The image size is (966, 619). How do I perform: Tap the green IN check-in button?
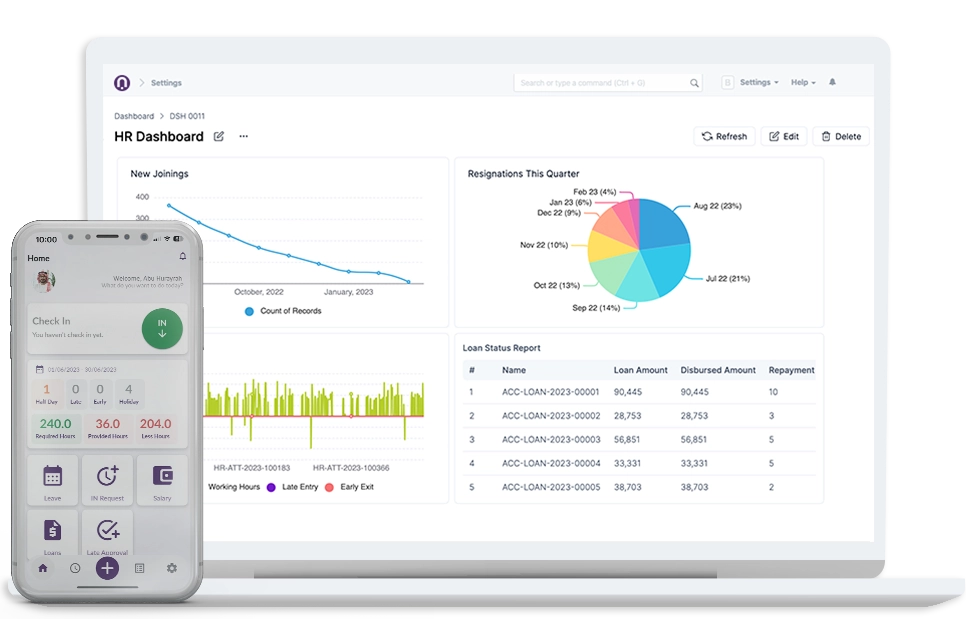(x=162, y=328)
